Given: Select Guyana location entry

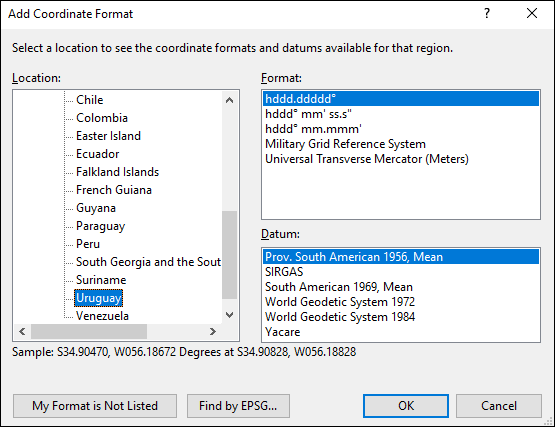Looking at the screenshot, I should [96, 208].
